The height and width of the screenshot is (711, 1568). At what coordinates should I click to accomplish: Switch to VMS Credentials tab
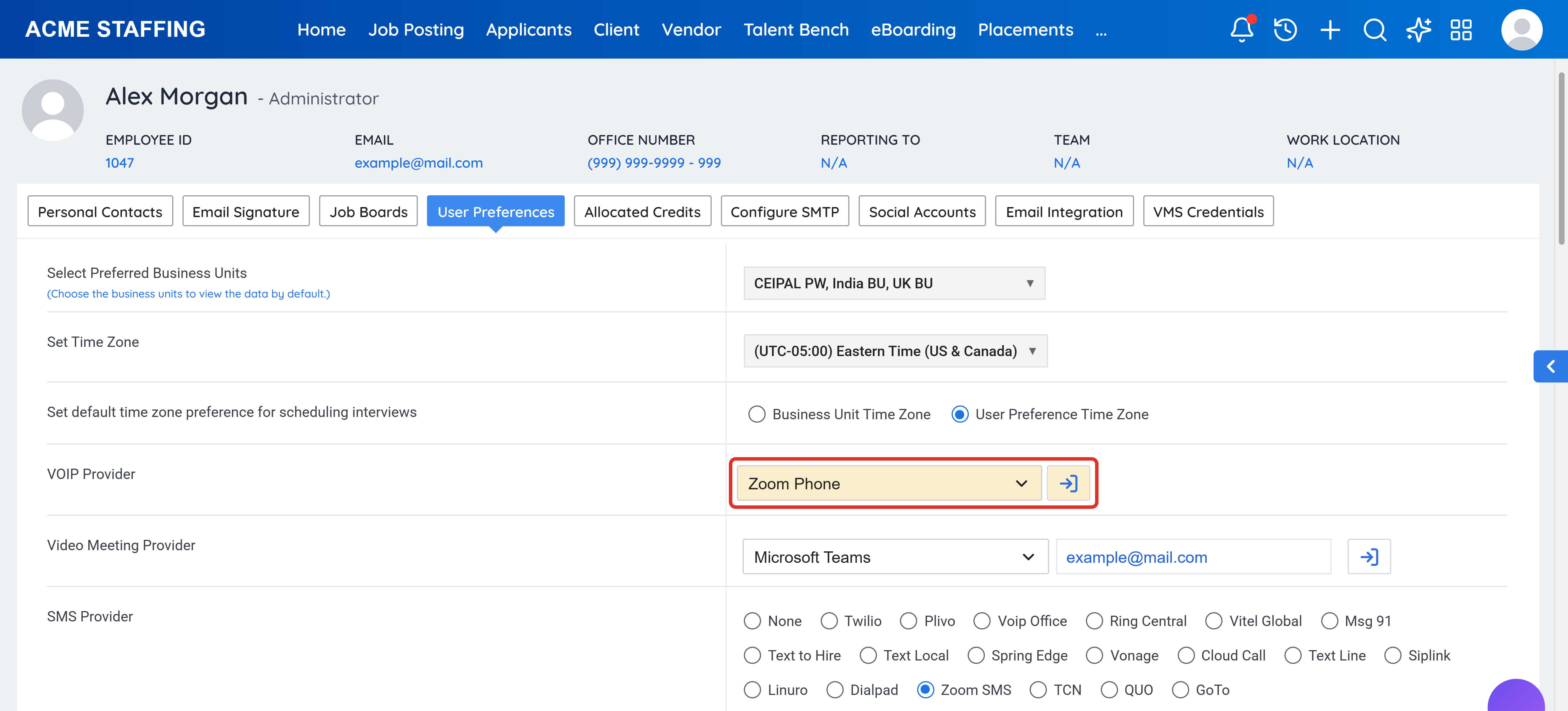tap(1208, 211)
